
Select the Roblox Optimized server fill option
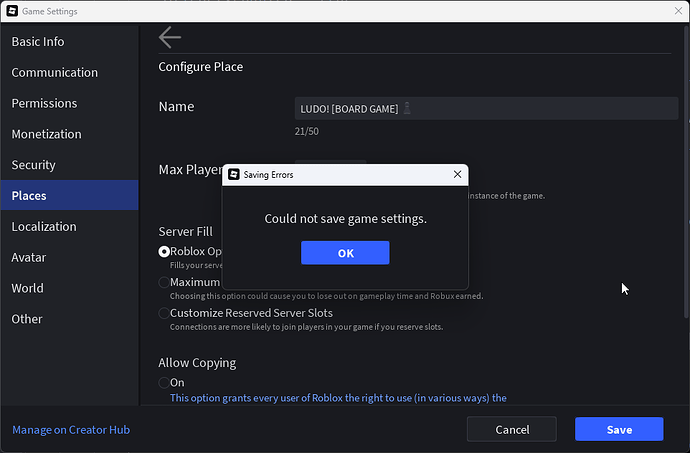point(164,251)
